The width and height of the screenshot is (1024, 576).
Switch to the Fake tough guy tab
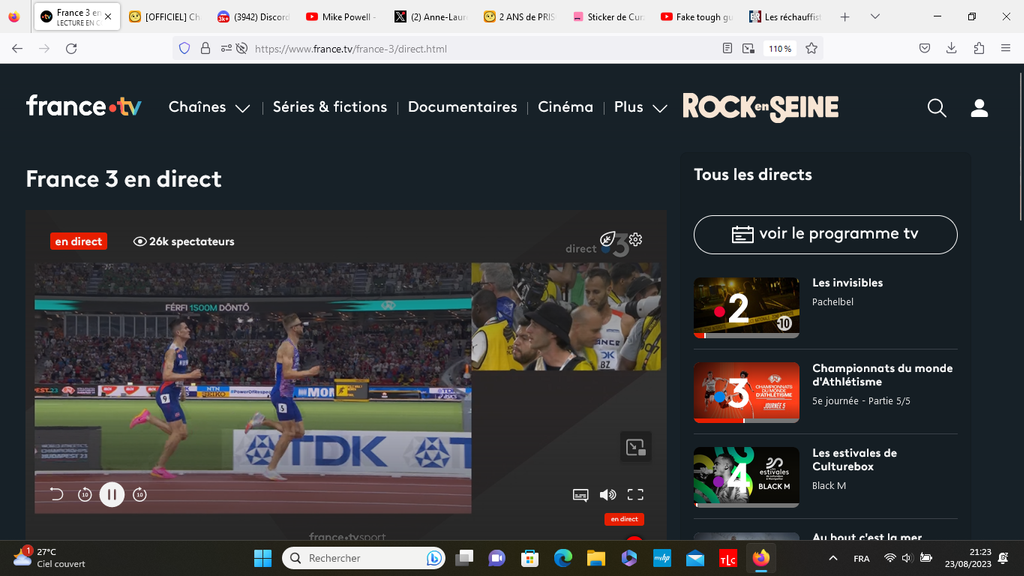(697, 17)
